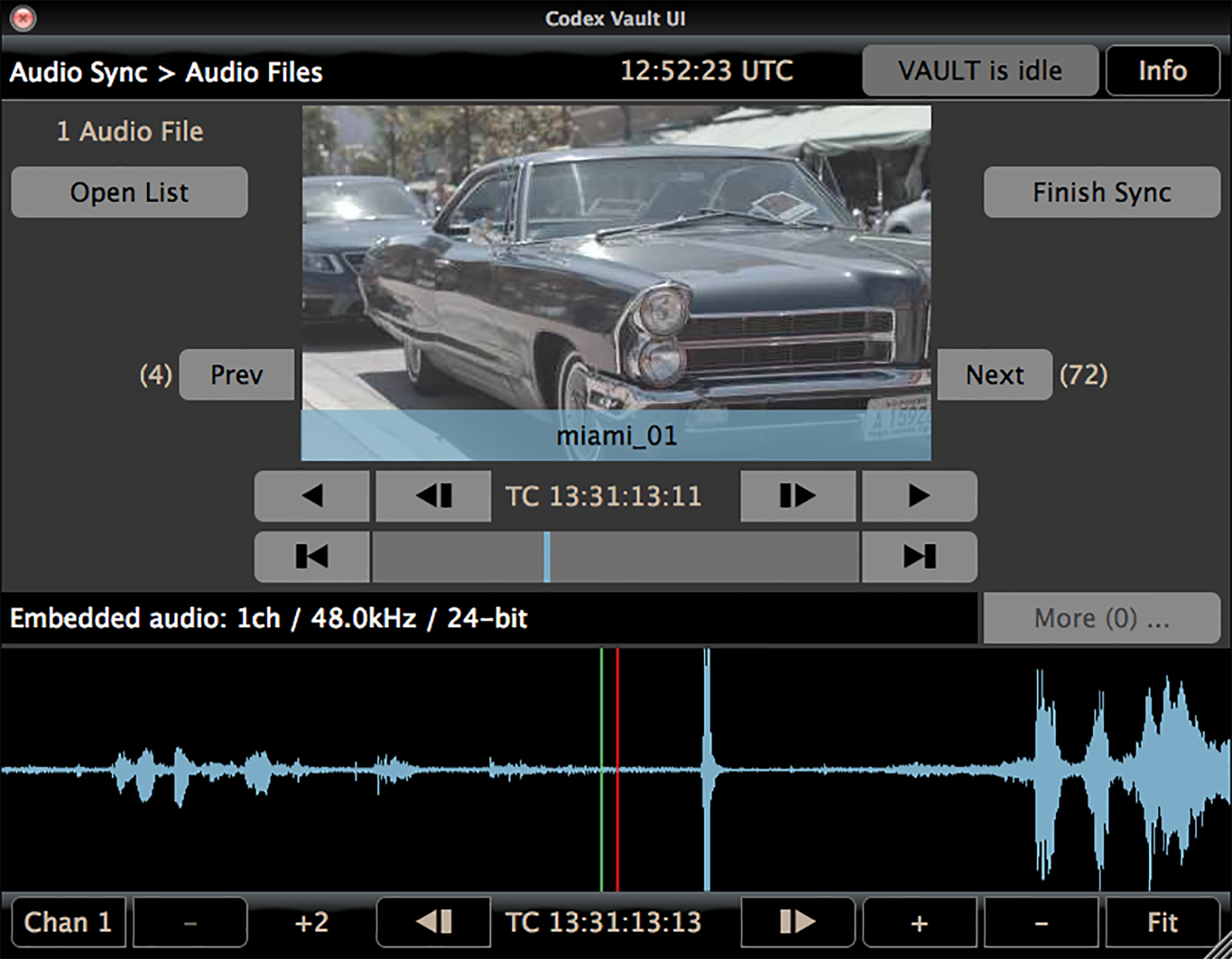
Task: Click the +2 gain value
Action: click(312, 922)
